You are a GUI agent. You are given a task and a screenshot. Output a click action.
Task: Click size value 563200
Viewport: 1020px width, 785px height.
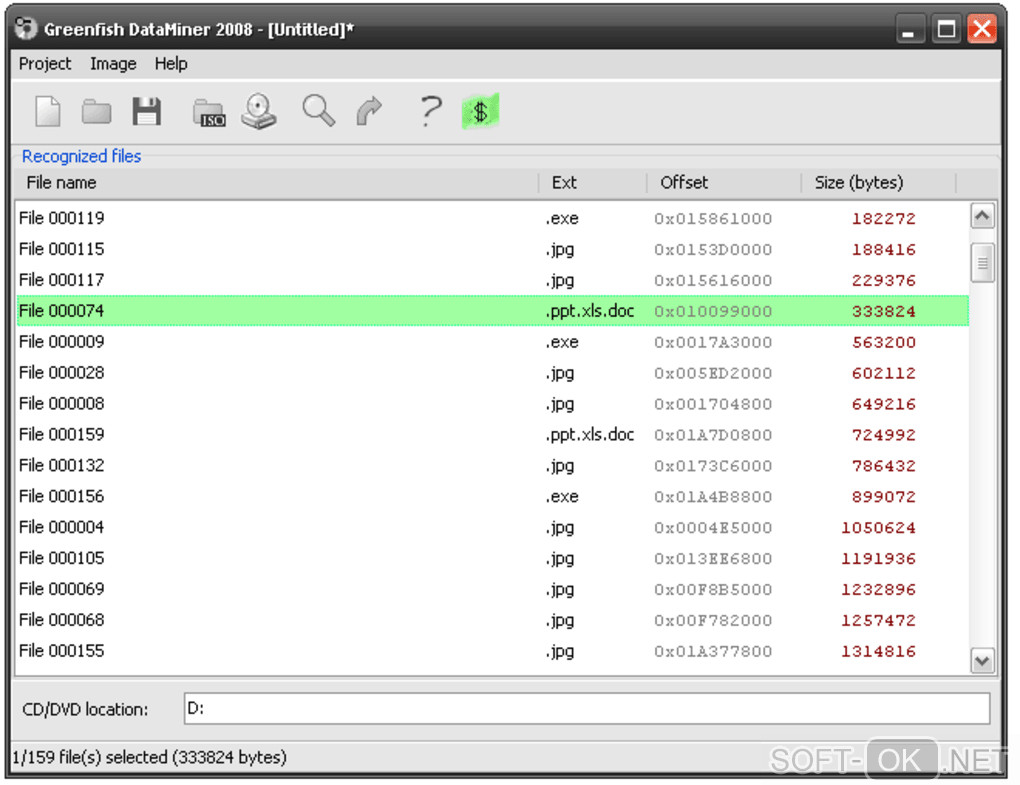pyautogui.click(x=883, y=342)
